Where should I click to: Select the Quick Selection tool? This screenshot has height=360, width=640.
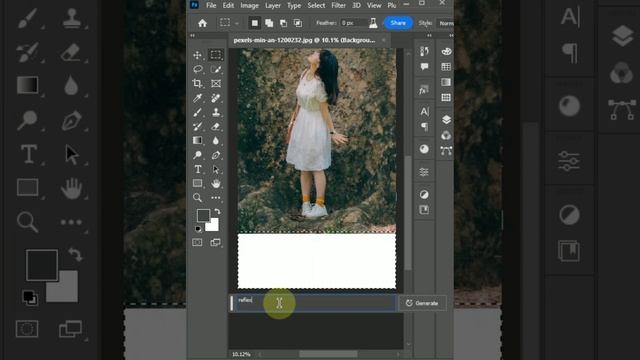pyautogui.click(x=216, y=69)
